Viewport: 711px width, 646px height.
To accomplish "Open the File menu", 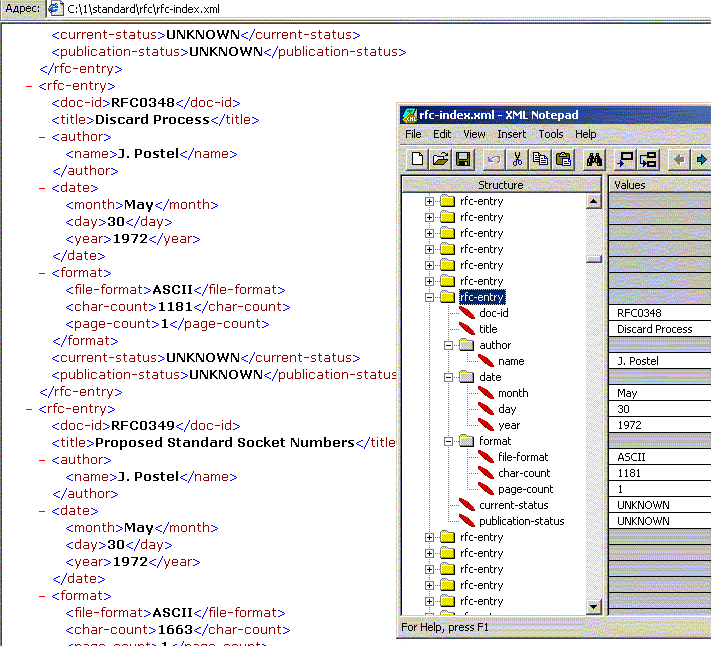I will 413,134.
